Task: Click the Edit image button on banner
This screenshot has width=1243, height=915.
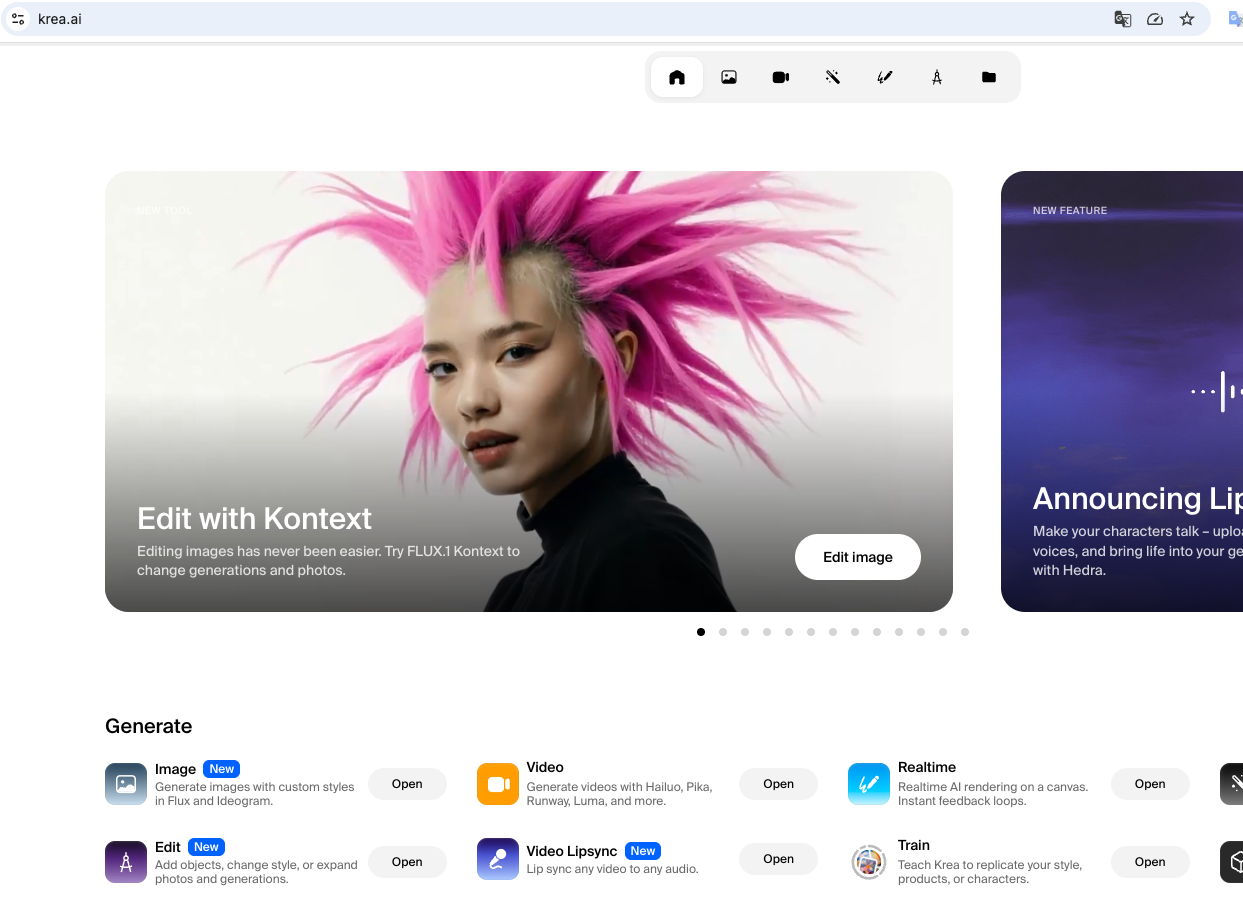Action: pos(857,557)
